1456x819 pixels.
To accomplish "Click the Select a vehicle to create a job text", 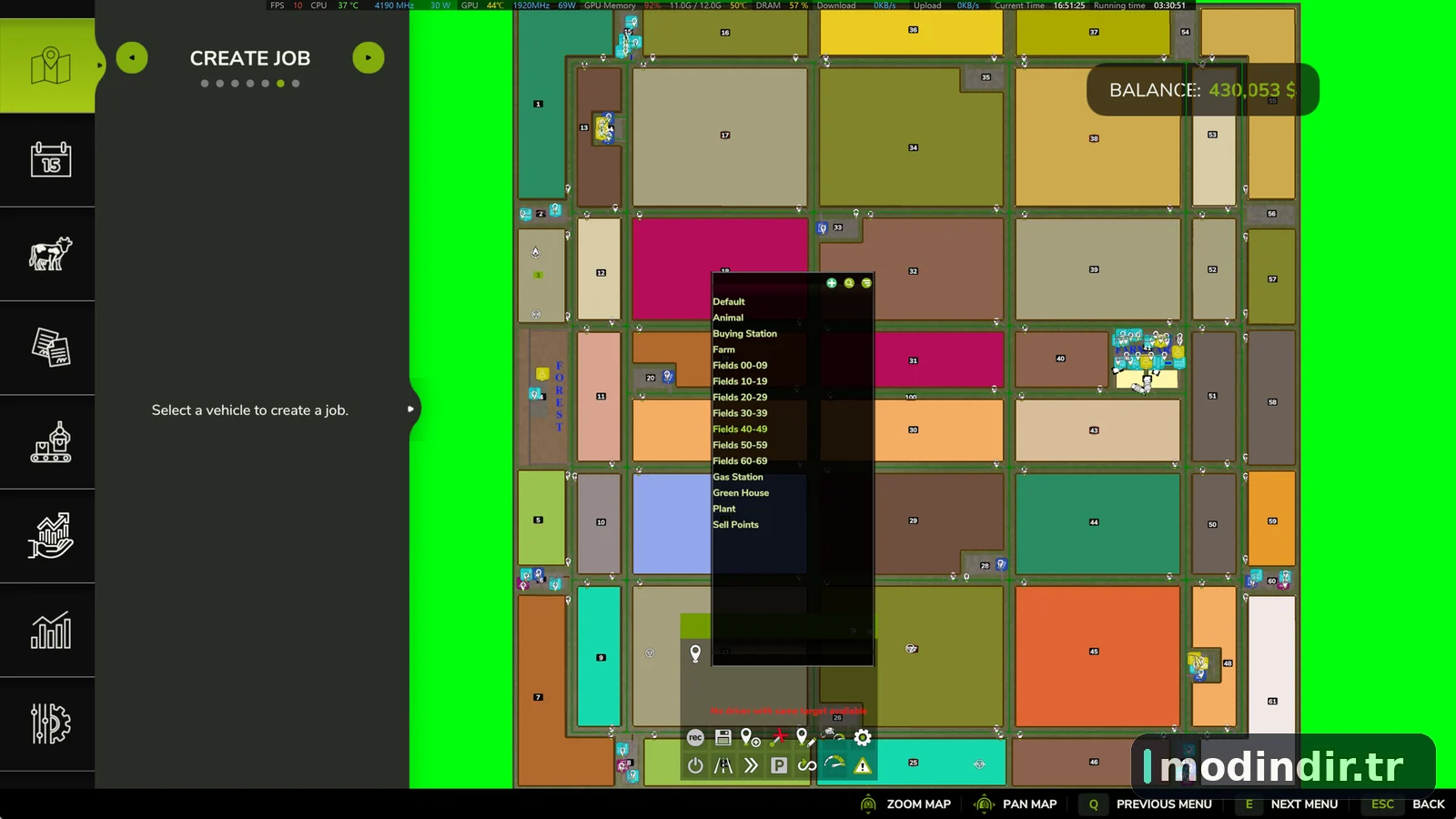I will [250, 410].
